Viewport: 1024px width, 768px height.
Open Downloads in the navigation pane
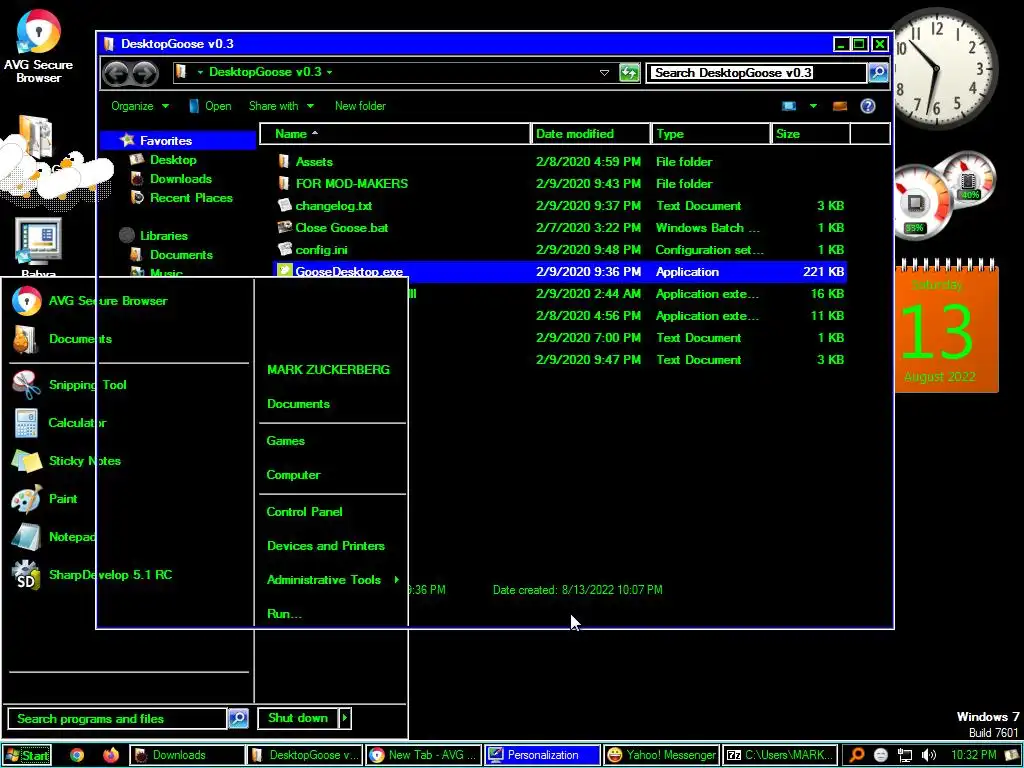point(181,178)
